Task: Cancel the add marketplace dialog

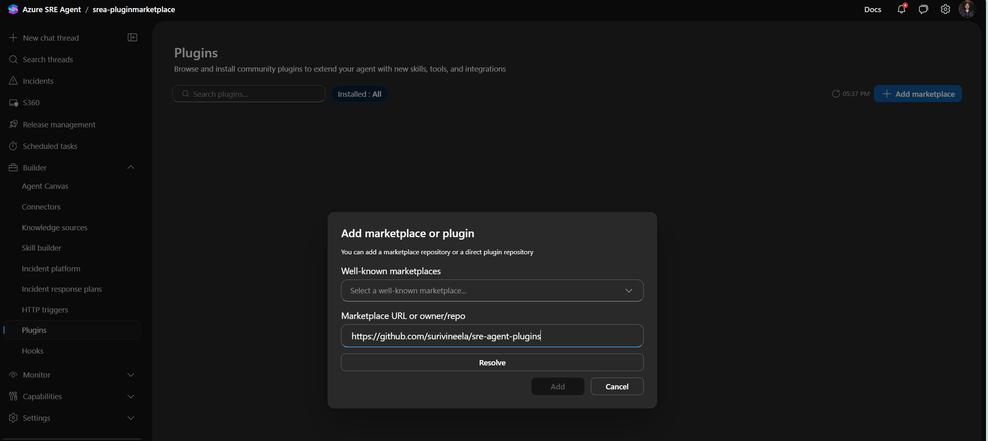Action: [617, 386]
